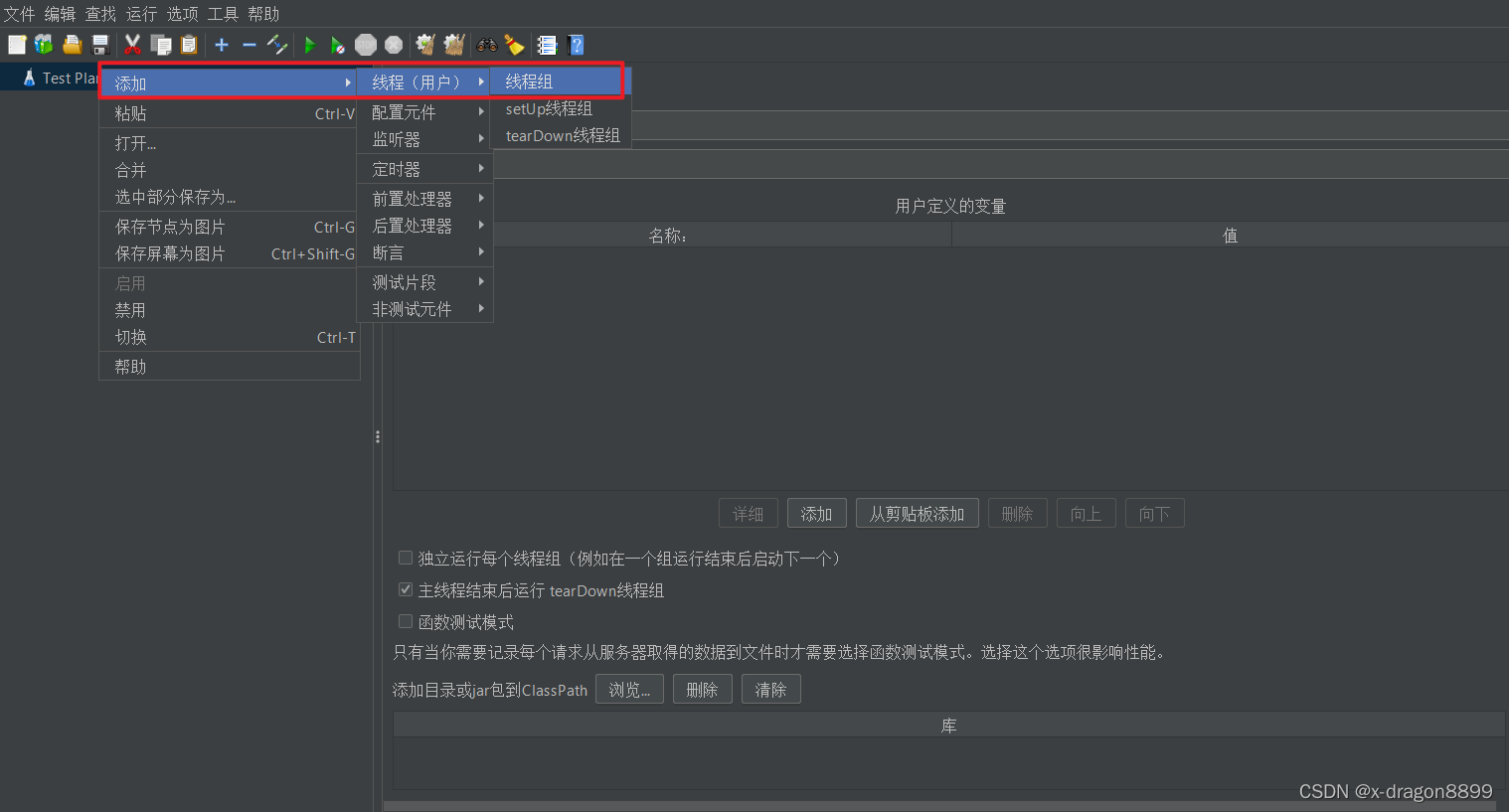Click the Paste clipboard icon
Viewport: 1509px width, 812px height.
[x=189, y=45]
